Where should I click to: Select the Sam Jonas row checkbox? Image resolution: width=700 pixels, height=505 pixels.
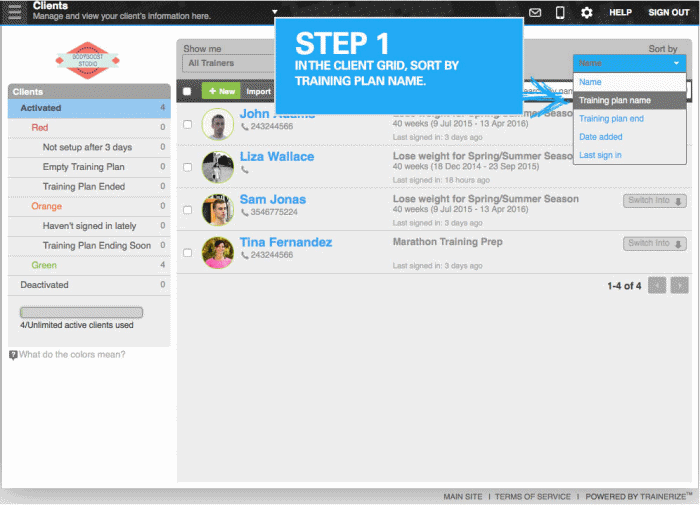click(x=188, y=210)
